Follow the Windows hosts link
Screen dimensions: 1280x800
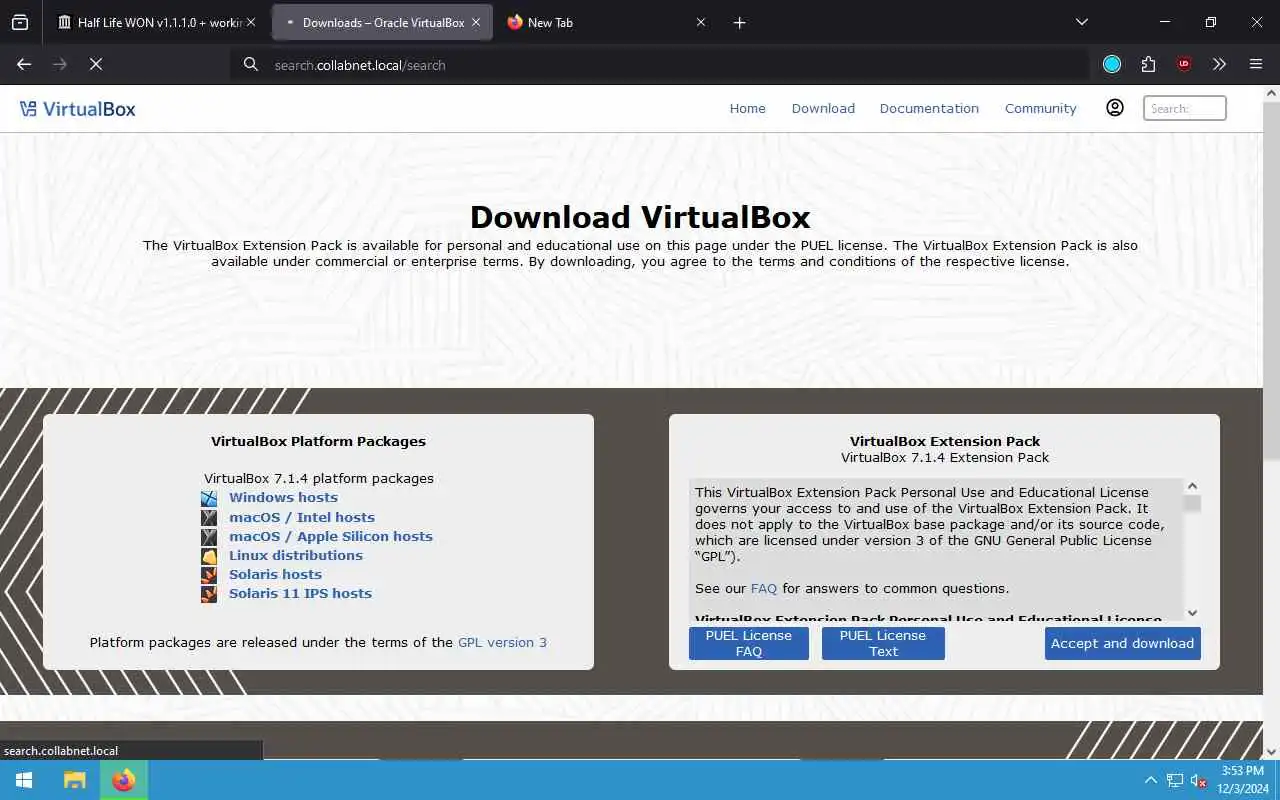(283, 497)
